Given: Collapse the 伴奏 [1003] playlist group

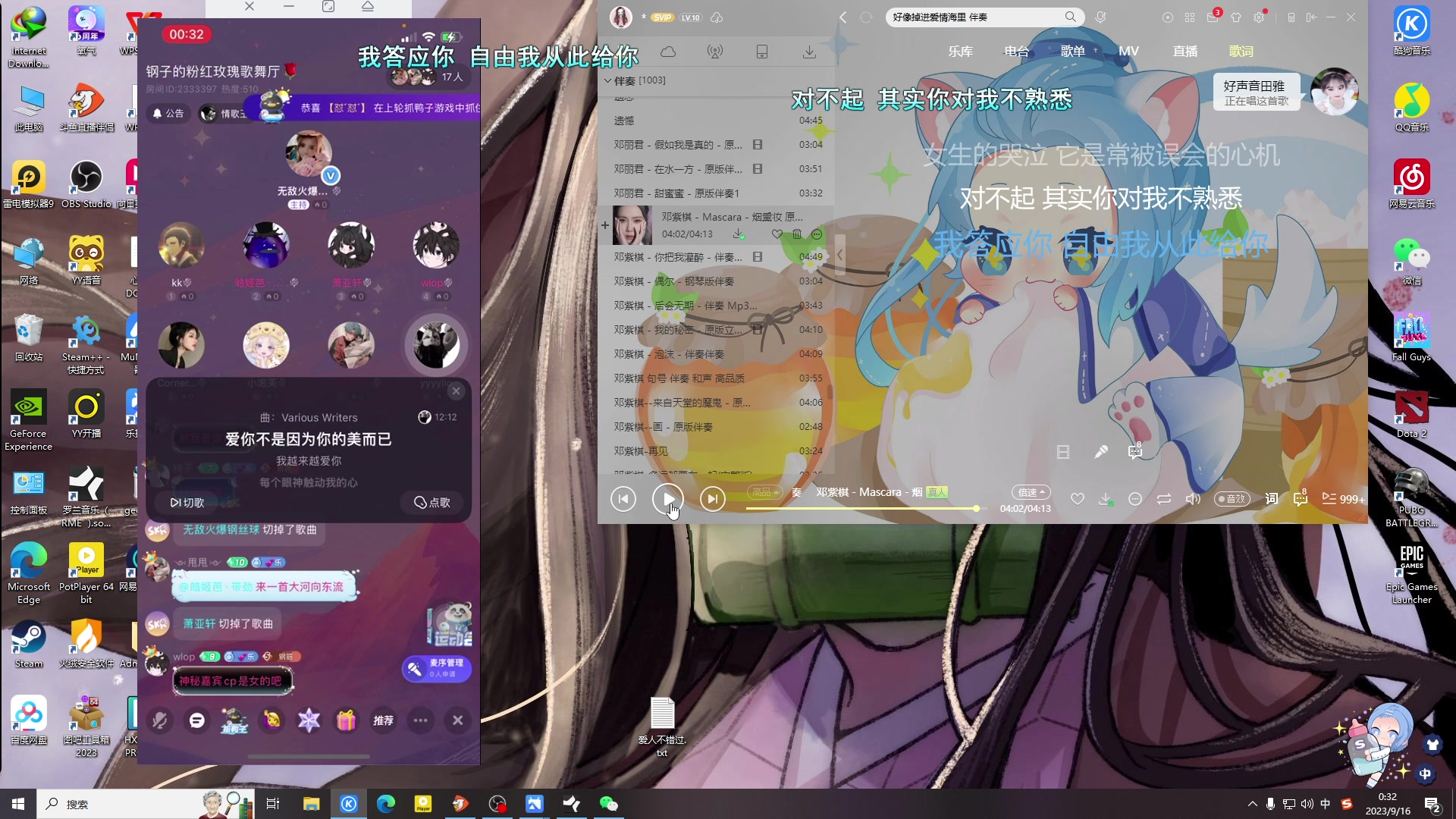Looking at the screenshot, I should (607, 80).
